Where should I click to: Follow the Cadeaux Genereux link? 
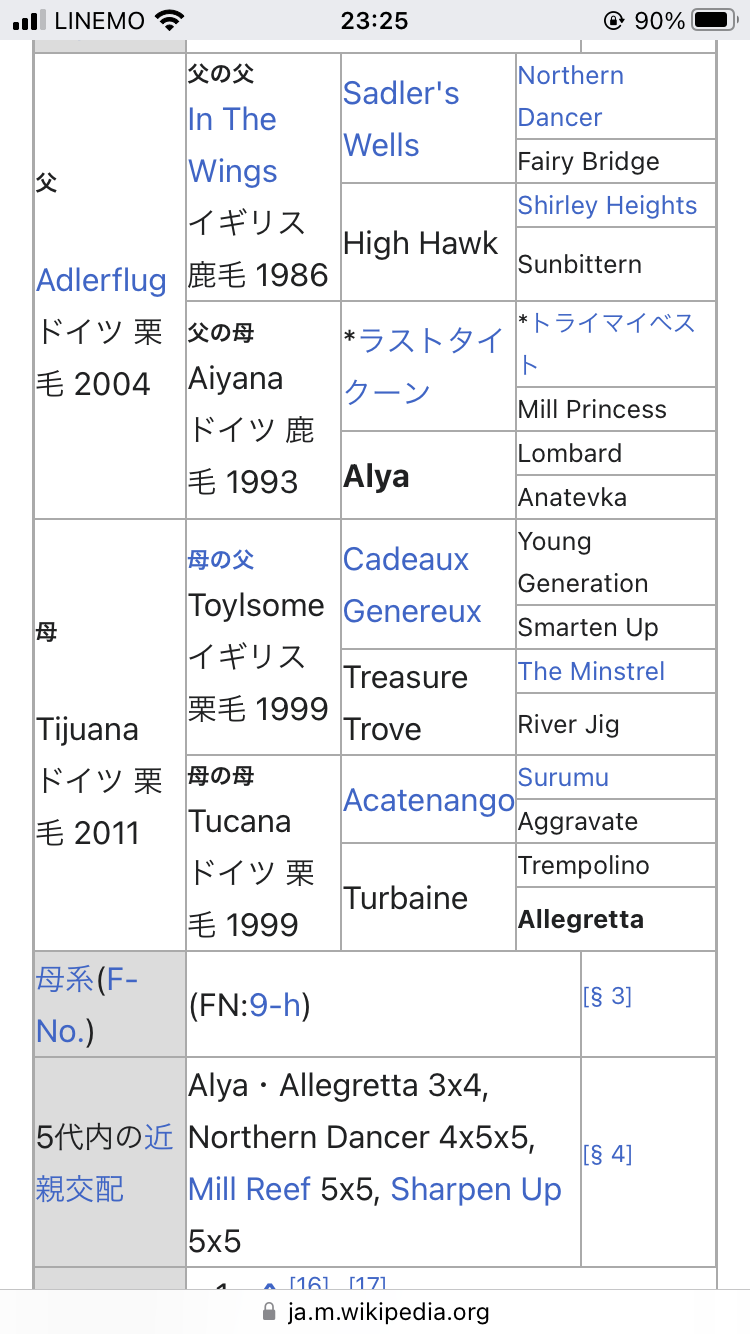click(x=412, y=585)
